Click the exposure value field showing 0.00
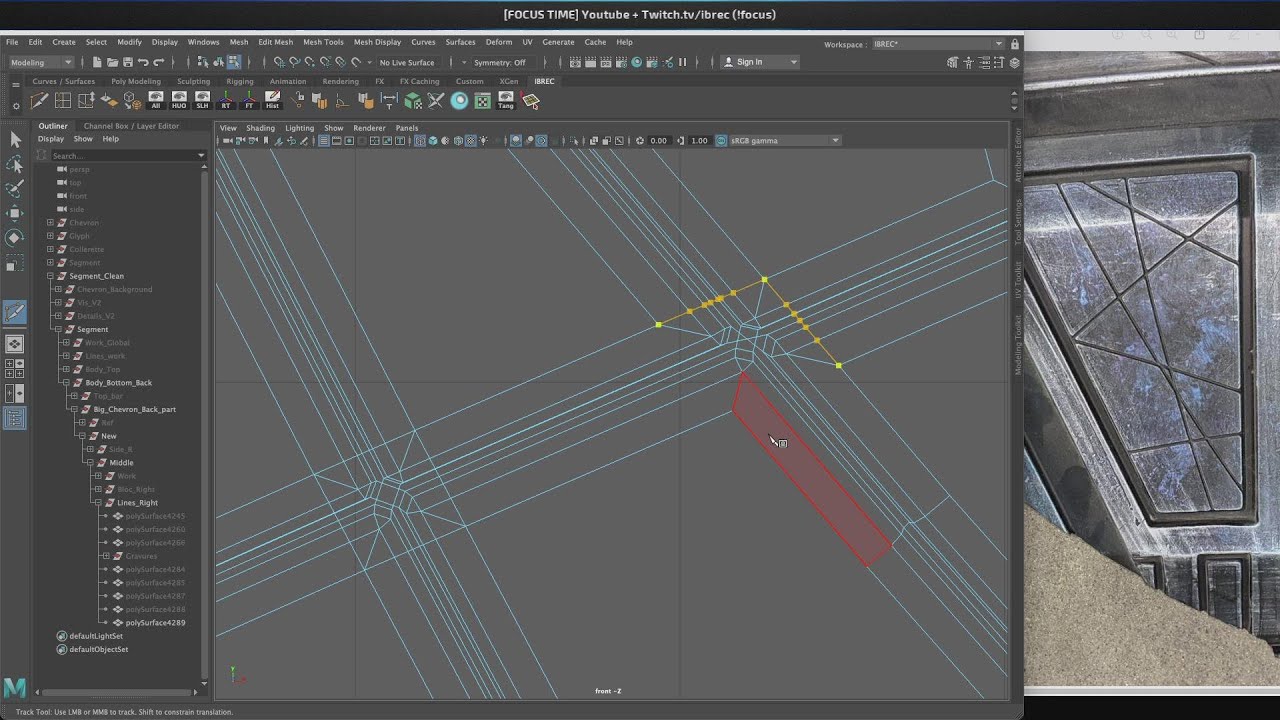 tap(658, 141)
